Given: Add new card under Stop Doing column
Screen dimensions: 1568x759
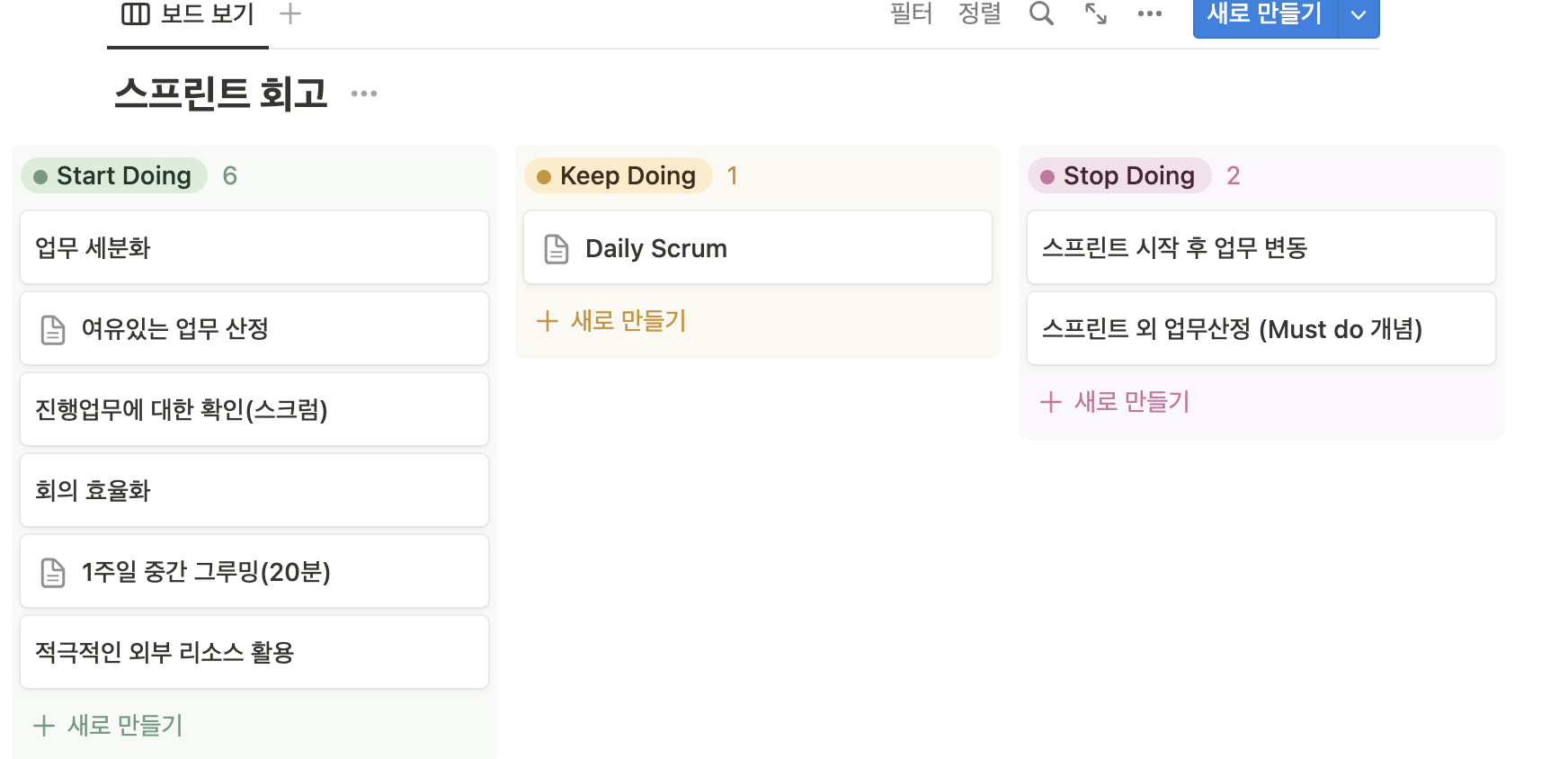Looking at the screenshot, I should [1115, 402].
